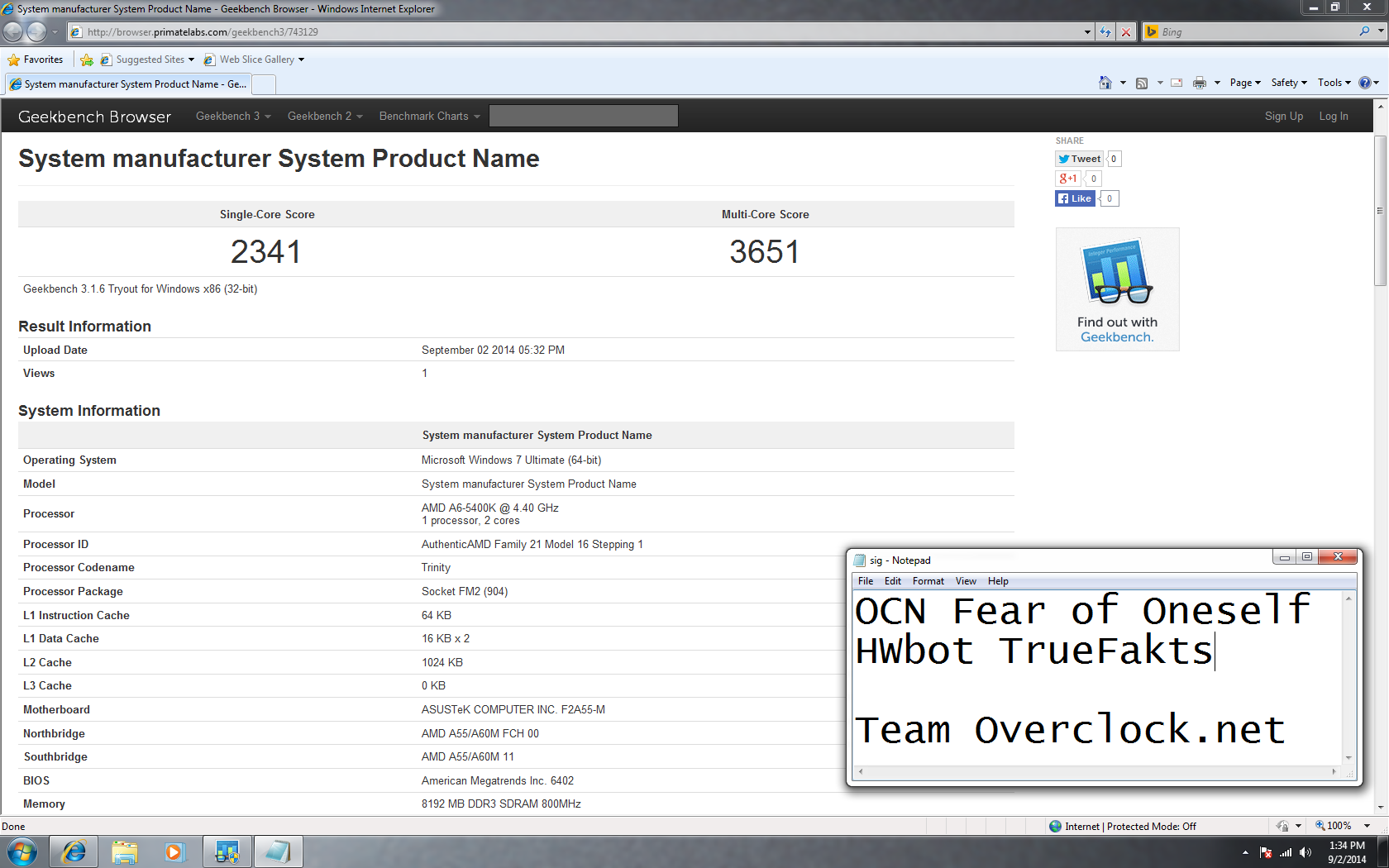Open Notepad File menu

pos(866,581)
